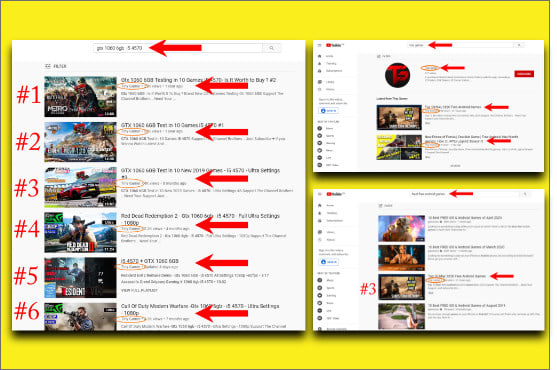This screenshot has height=370, width=557.
Task: Open video title GTX 1060 6GB Test in 10 Games #1
Action: 172,125
